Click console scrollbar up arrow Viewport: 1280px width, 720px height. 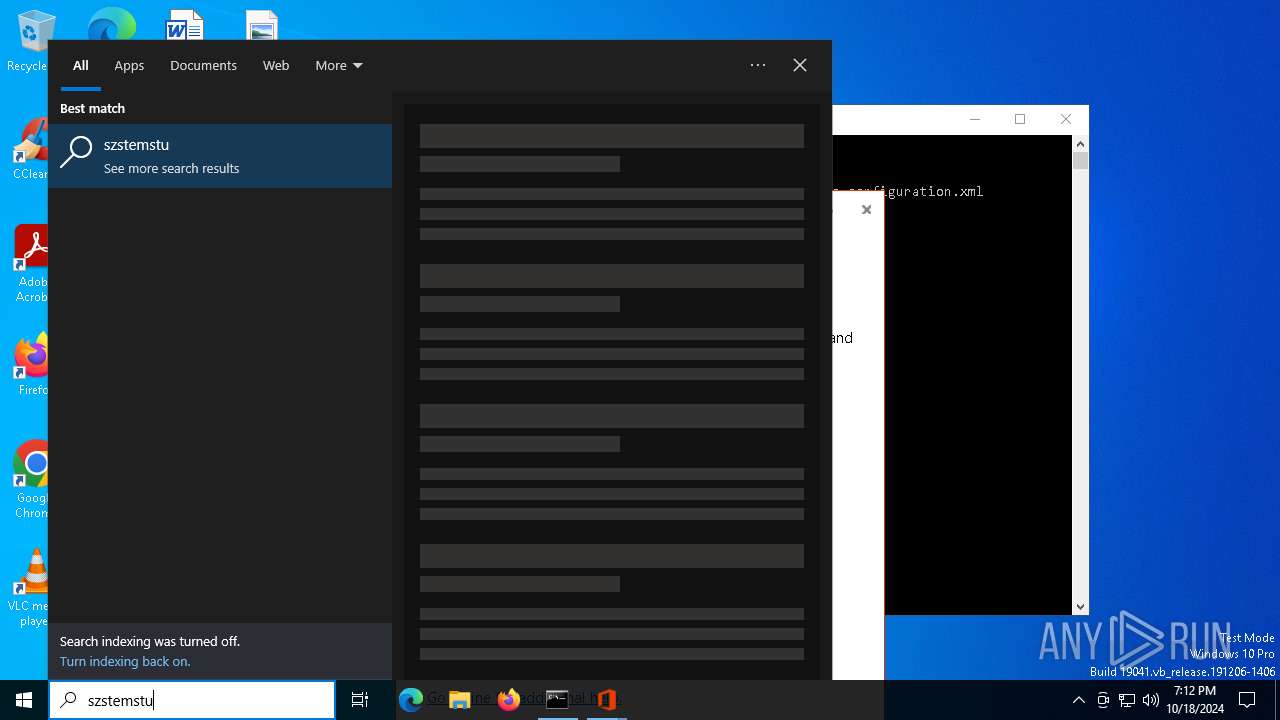pos(1080,144)
